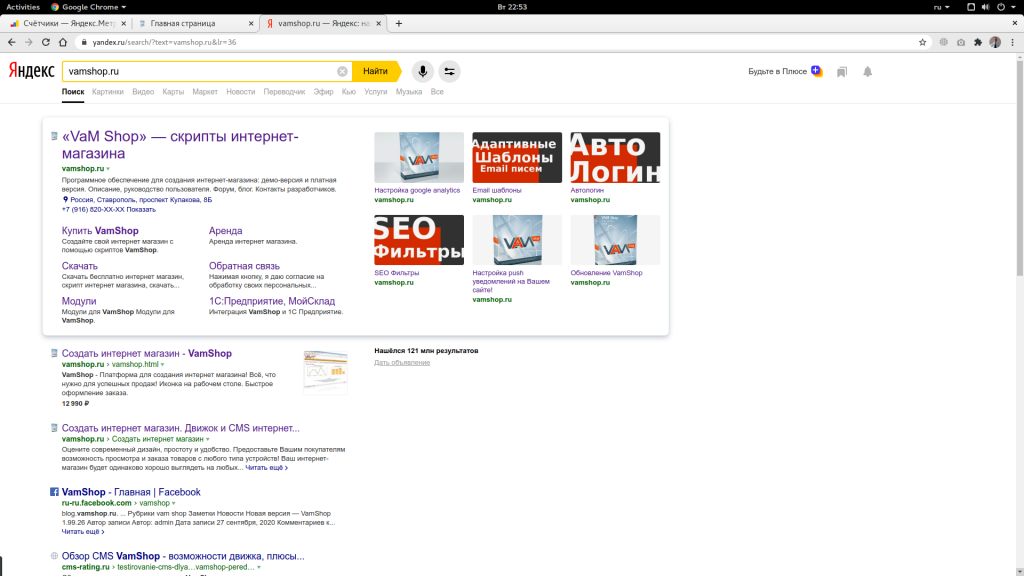Click Дать объявление link

click(x=402, y=362)
